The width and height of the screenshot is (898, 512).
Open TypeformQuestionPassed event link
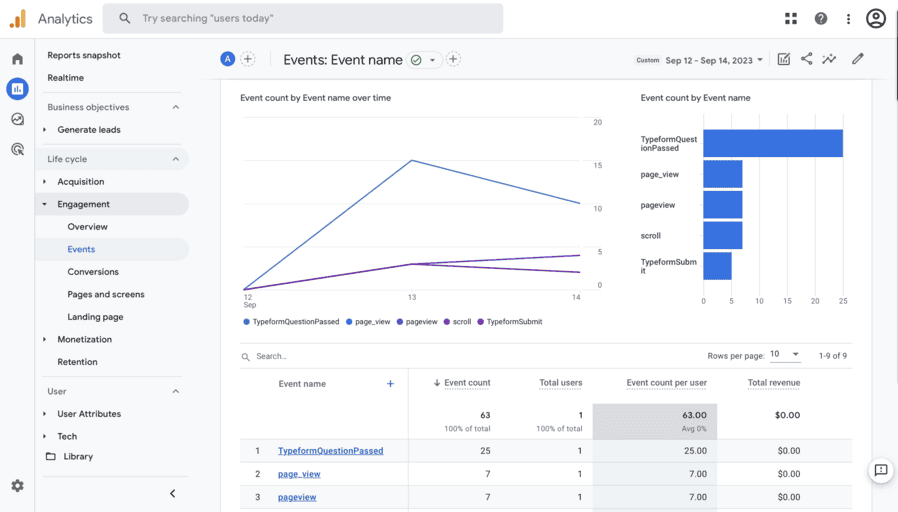click(x=330, y=451)
